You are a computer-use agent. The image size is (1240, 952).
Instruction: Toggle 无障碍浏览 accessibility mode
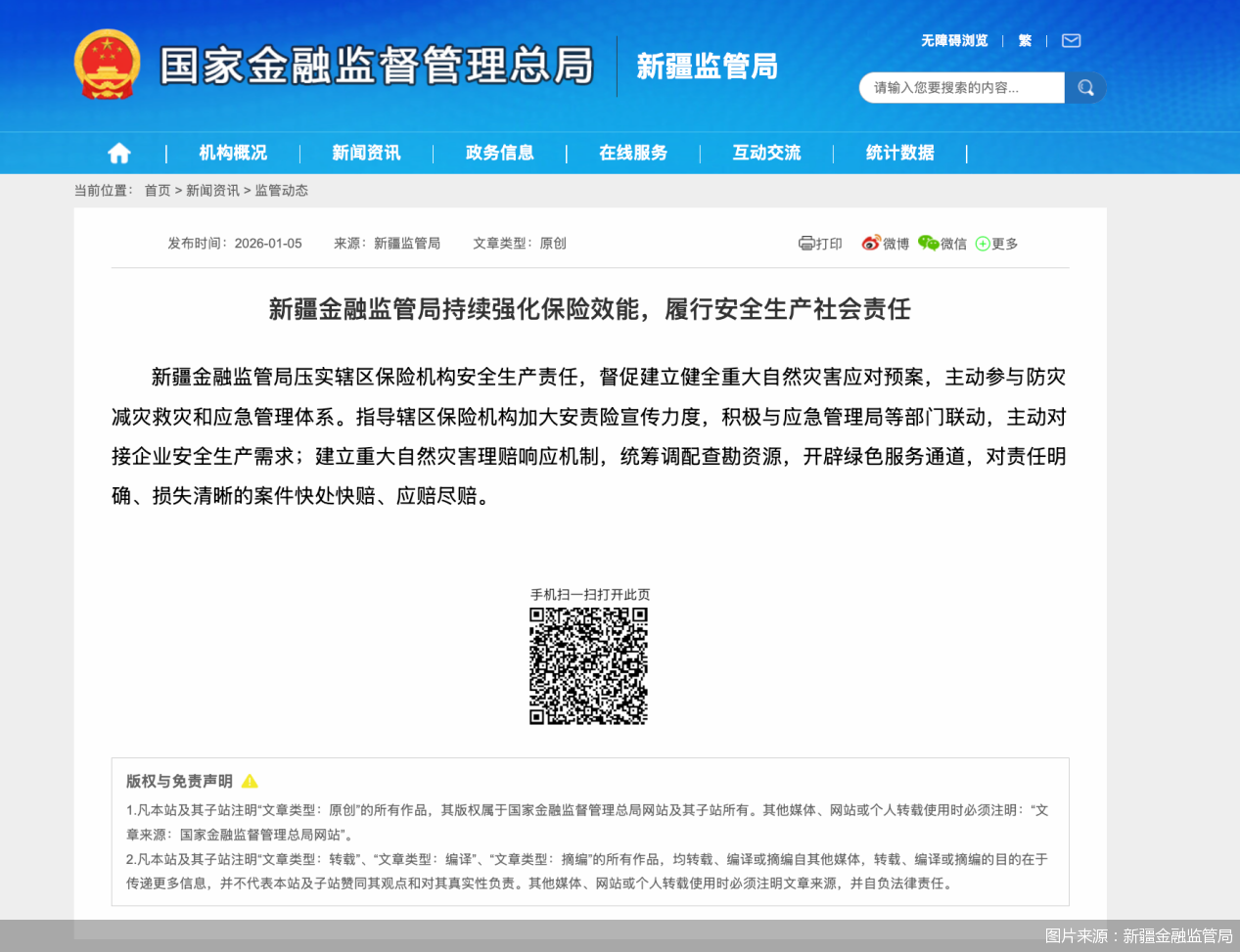pos(954,40)
